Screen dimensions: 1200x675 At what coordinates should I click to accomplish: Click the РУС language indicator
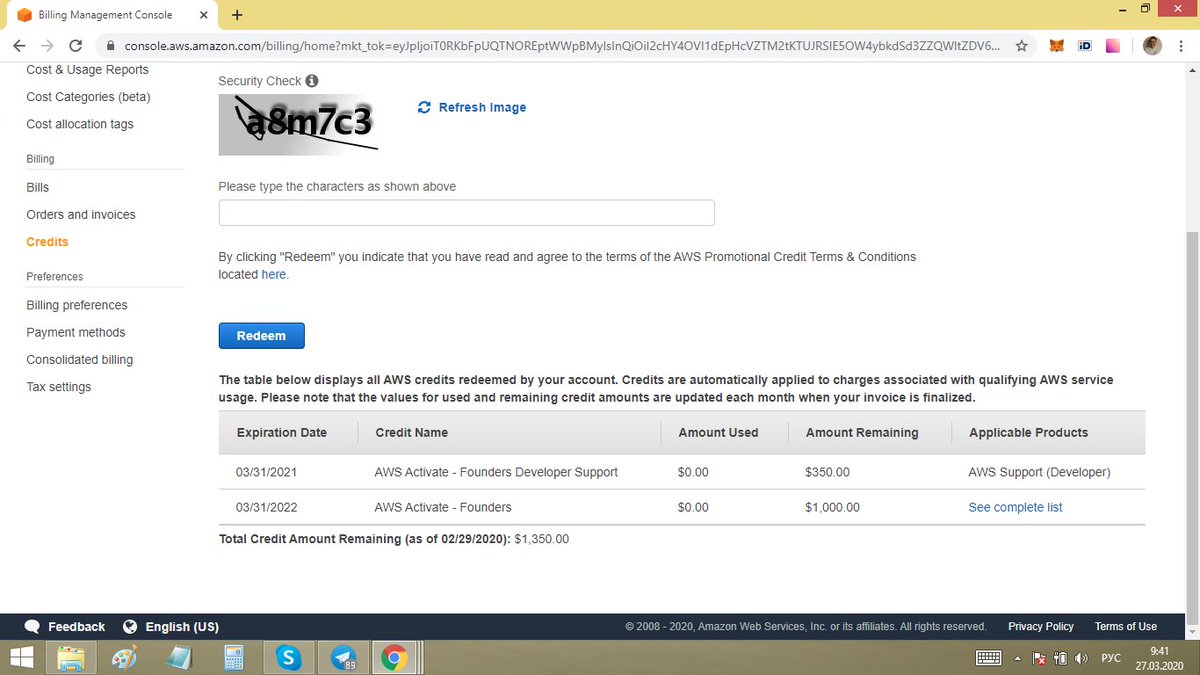pos(1111,659)
